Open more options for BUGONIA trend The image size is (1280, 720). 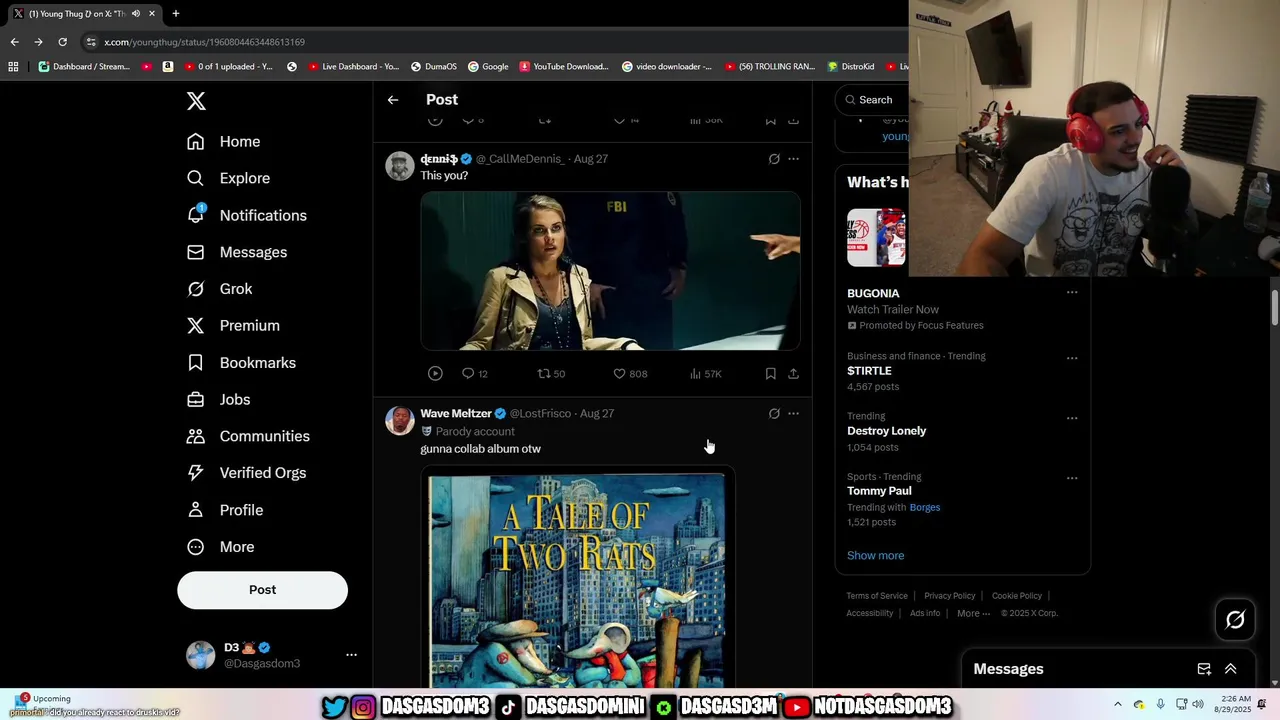(x=1072, y=293)
